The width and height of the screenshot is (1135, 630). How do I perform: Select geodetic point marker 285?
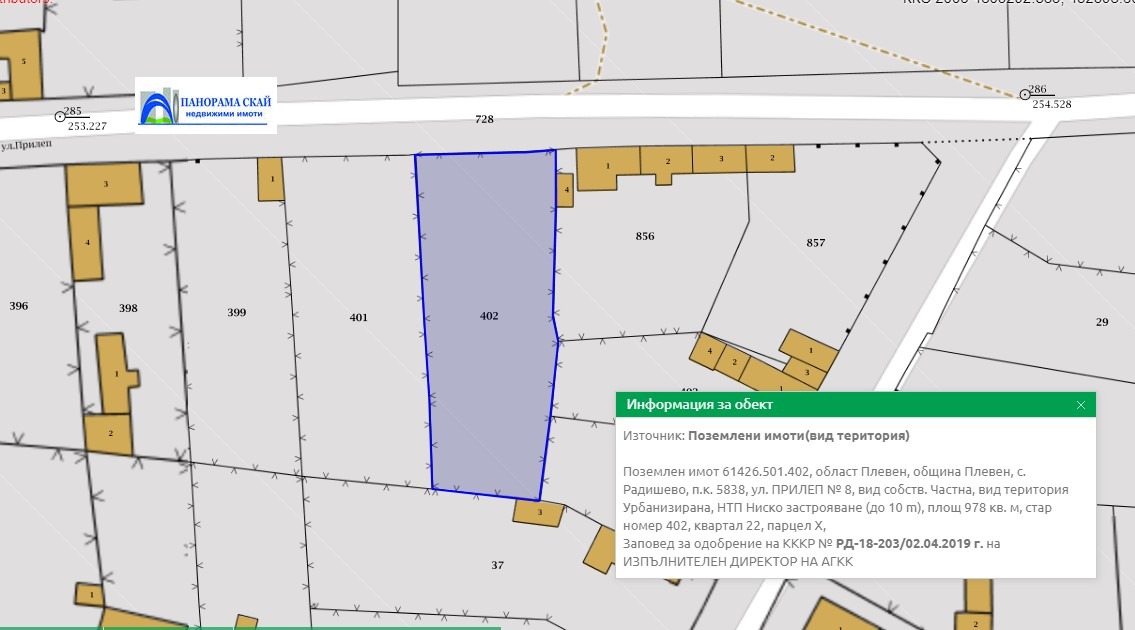(x=60, y=117)
